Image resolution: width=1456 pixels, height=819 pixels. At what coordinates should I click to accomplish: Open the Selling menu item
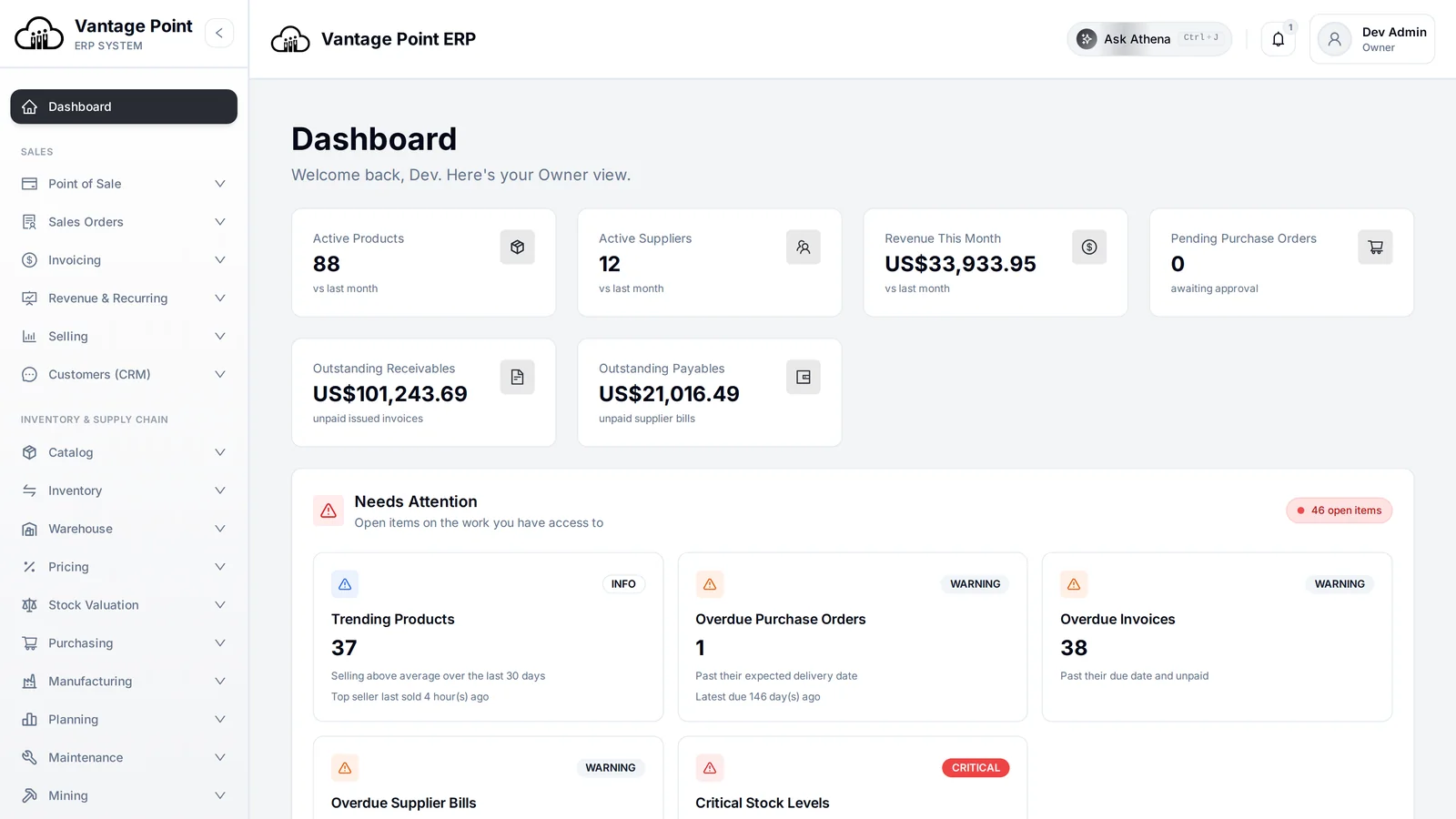point(124,337)
